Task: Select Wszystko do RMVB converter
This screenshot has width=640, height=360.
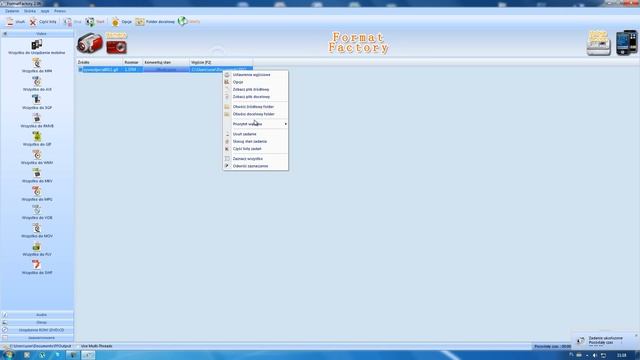Action: [x=37, y=120]
